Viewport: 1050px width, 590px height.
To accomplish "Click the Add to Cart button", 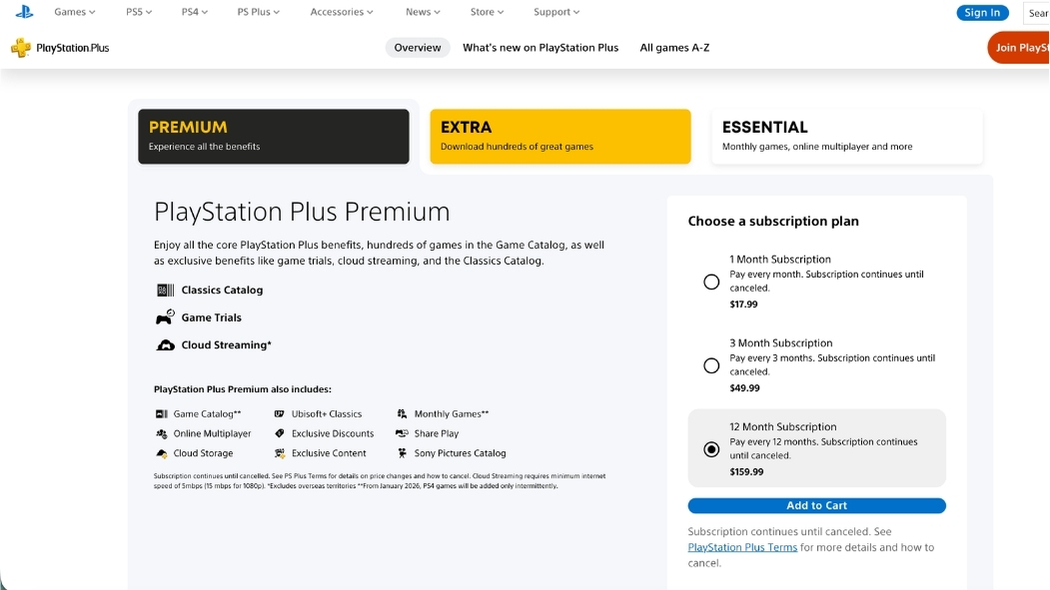I will 816,506.
